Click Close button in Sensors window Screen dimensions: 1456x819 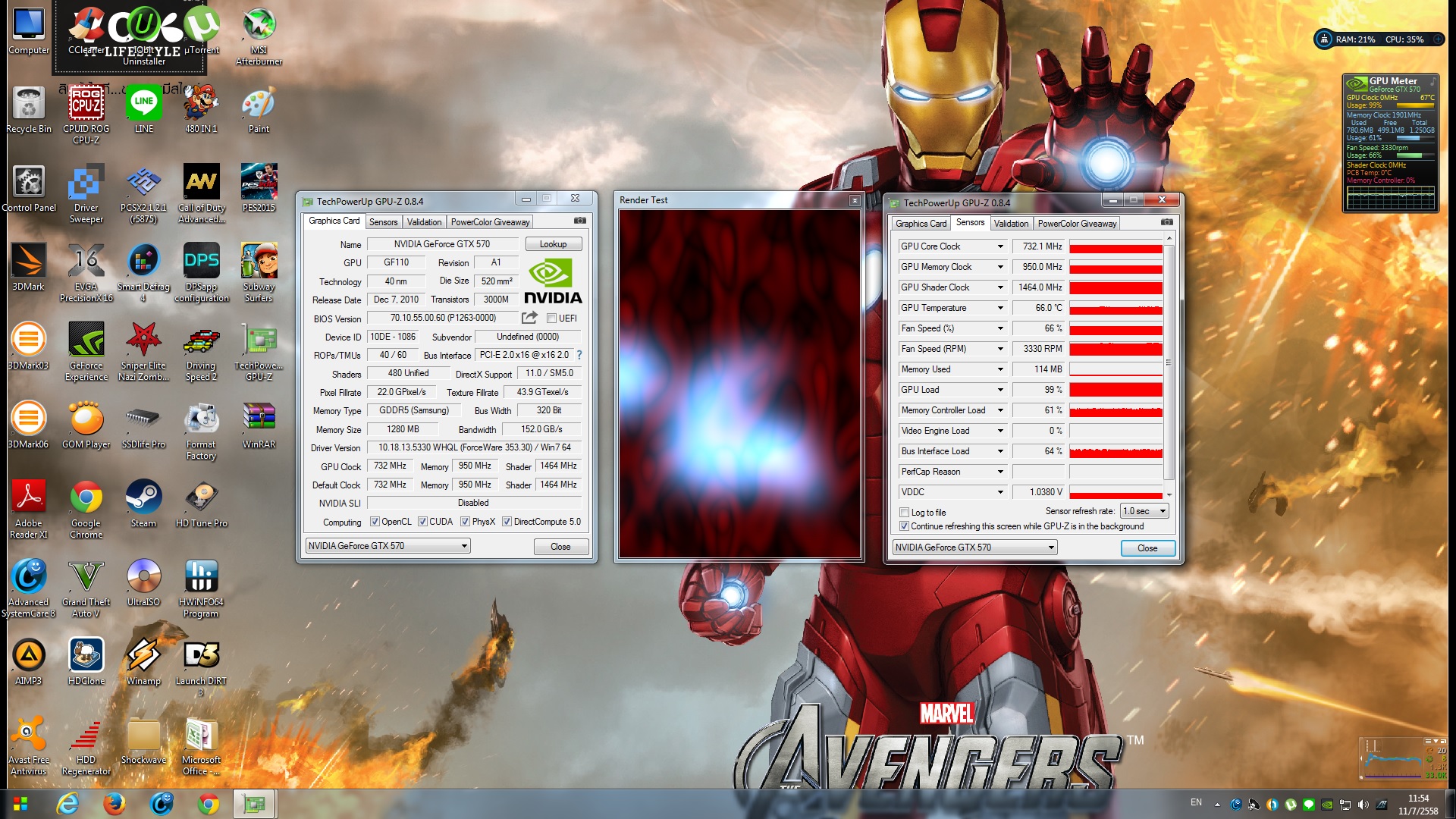pyautogui.click(x=1147, y=548)
